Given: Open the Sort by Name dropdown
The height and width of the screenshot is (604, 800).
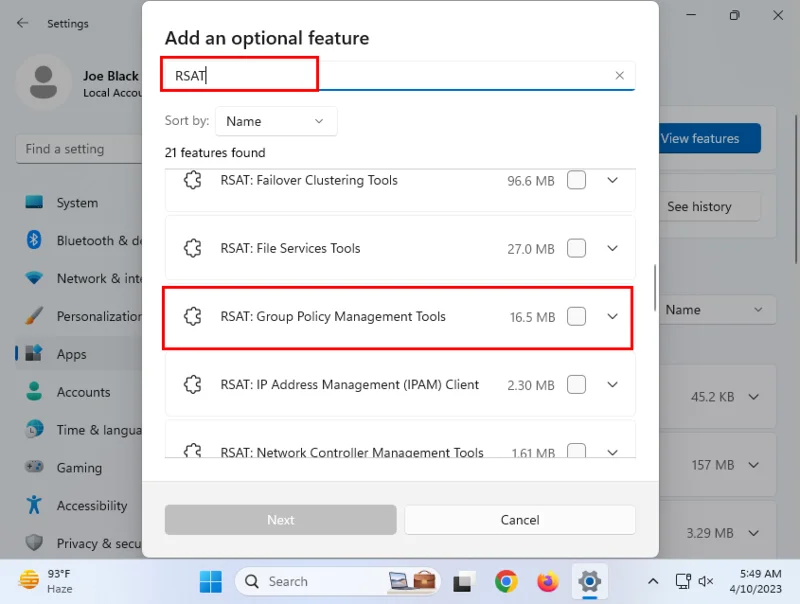Looking at the screenshot, I should coord(276,121).
